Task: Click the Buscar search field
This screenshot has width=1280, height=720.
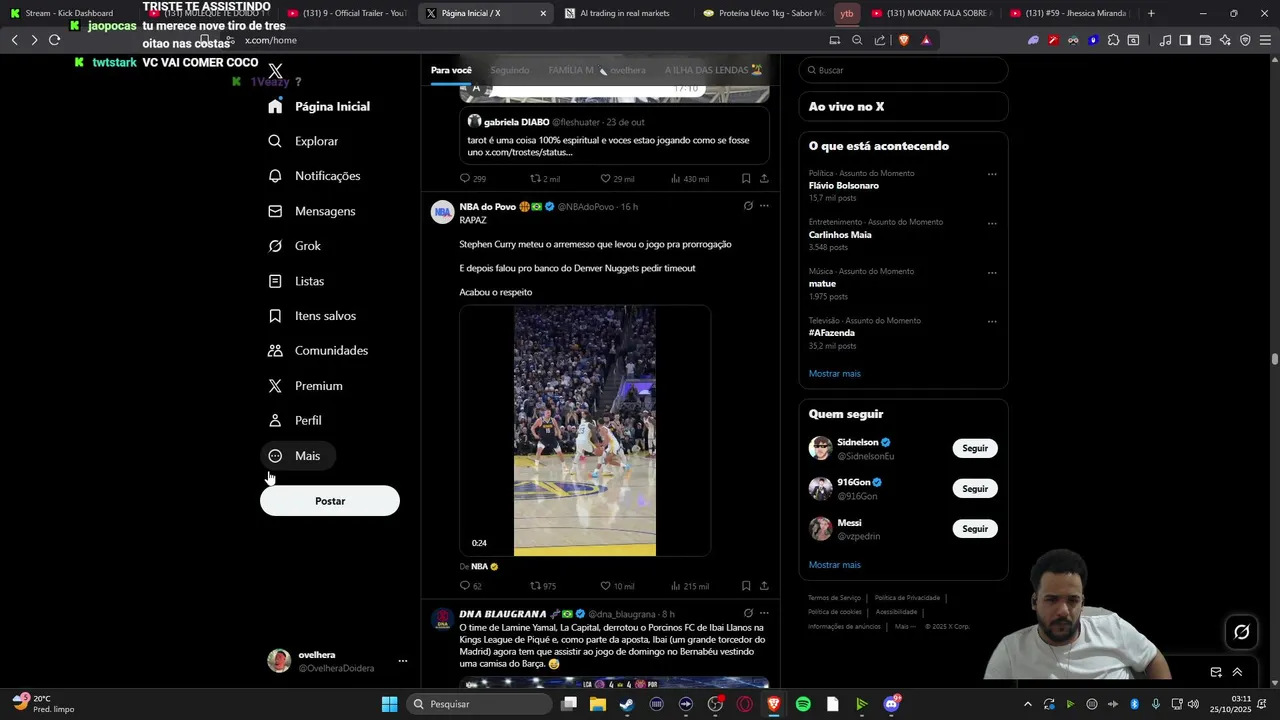Action: click(x=903, y=70)
